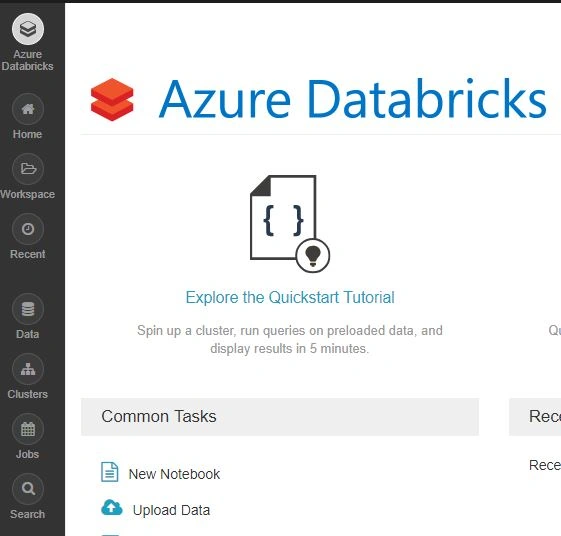Image resolution: width=561 pixels, height=536 pixels.
Task: Open the Home sidebar icon
Action: point(28,109)
